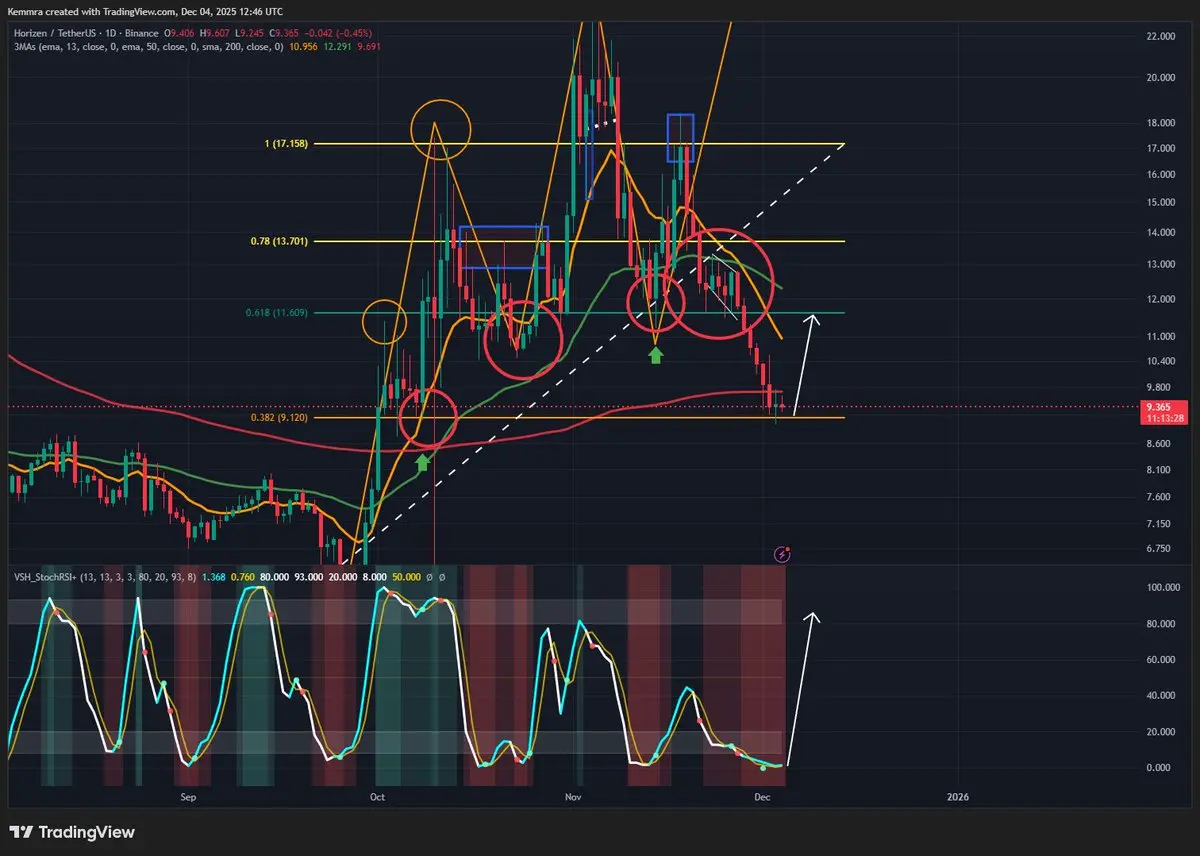This screenshot has height=856, width=1200.
Task: Click the 6.750 price axis label
Action: pyautogui.click(x=1159, y=549)
